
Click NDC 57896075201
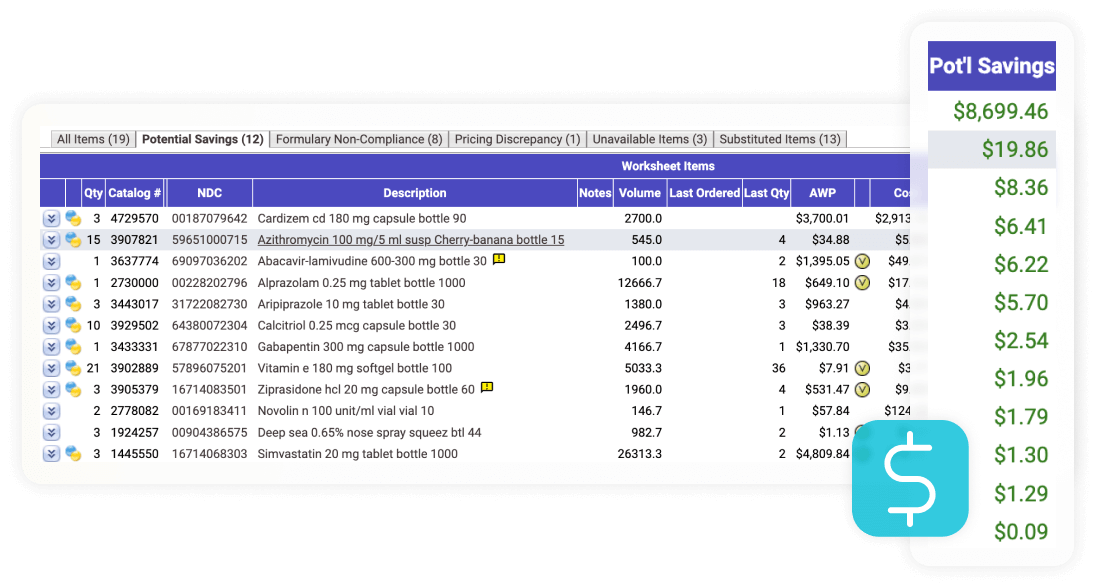click(x=210, y=369)
